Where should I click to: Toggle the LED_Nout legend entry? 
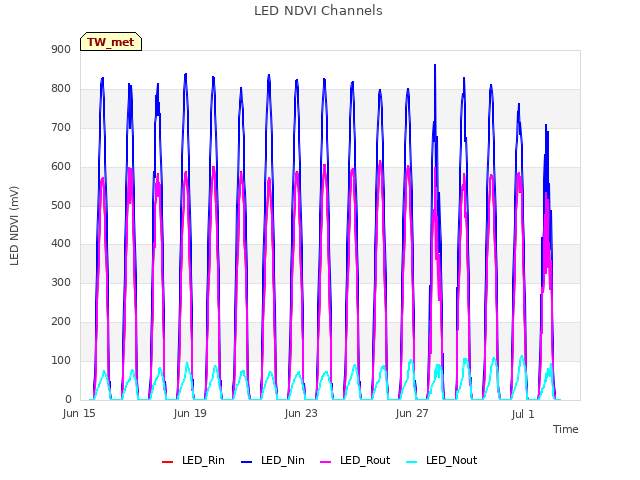point(442,460)
